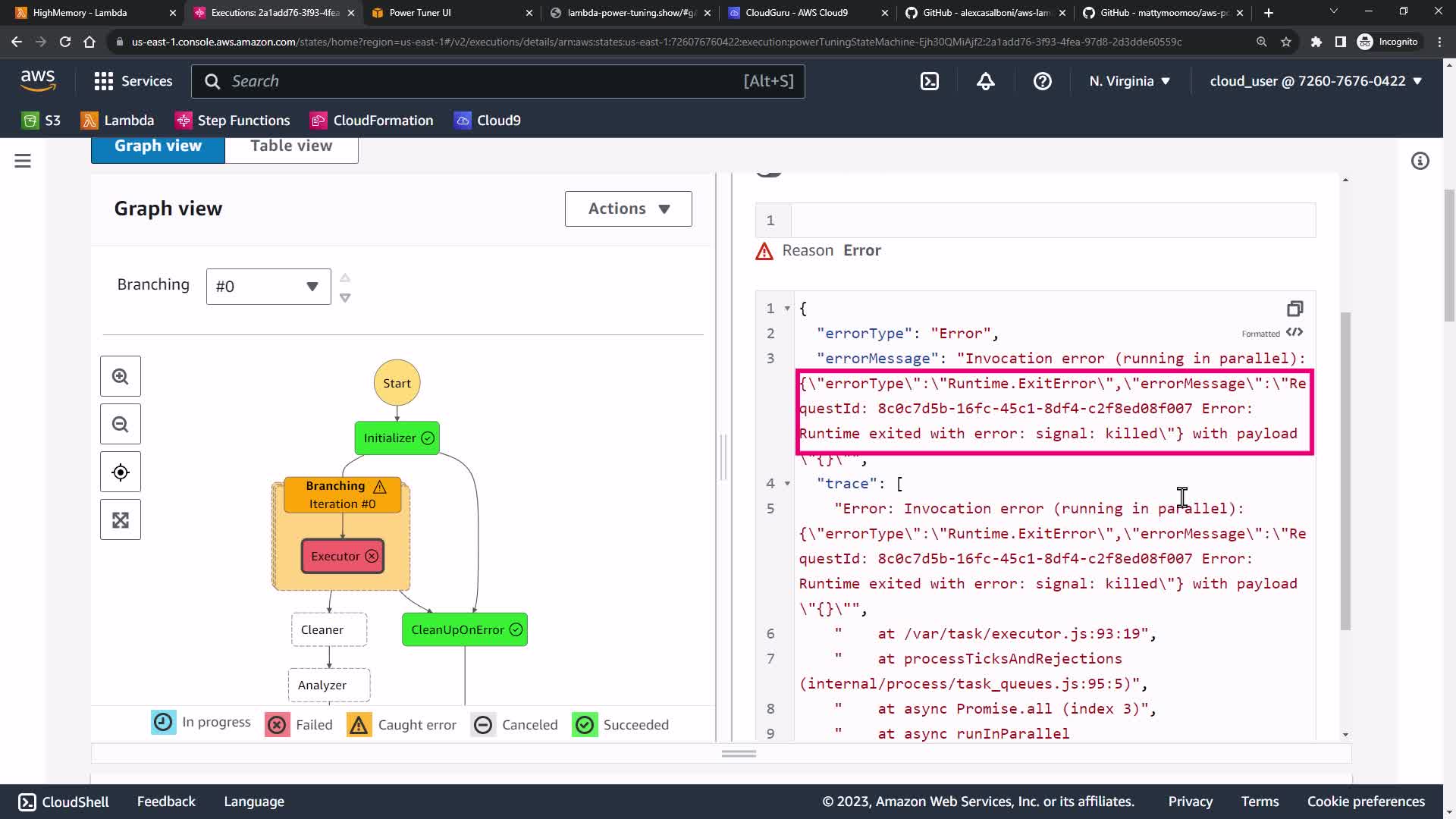Open the left hamburger navigation menu
Image resolution: width=1456 pixels, height=819 pixels.
23,161
